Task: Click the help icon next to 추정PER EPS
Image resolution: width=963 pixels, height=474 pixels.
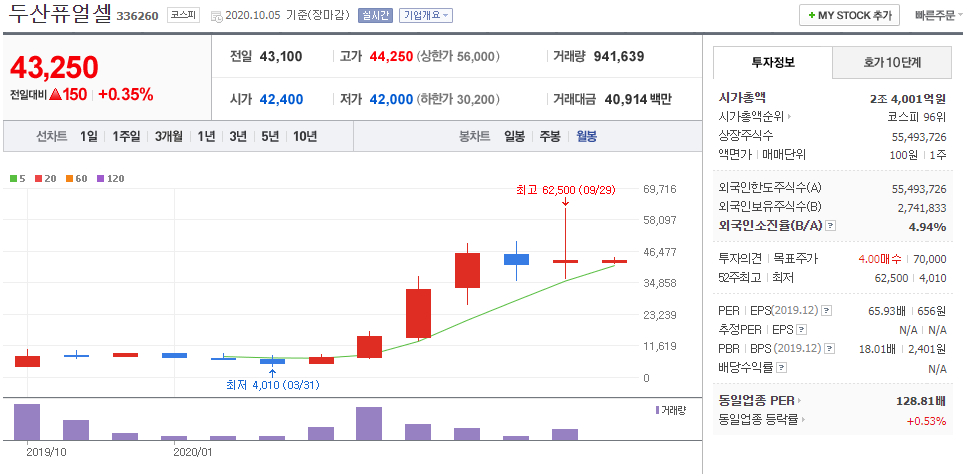Action: click(801, 330)
